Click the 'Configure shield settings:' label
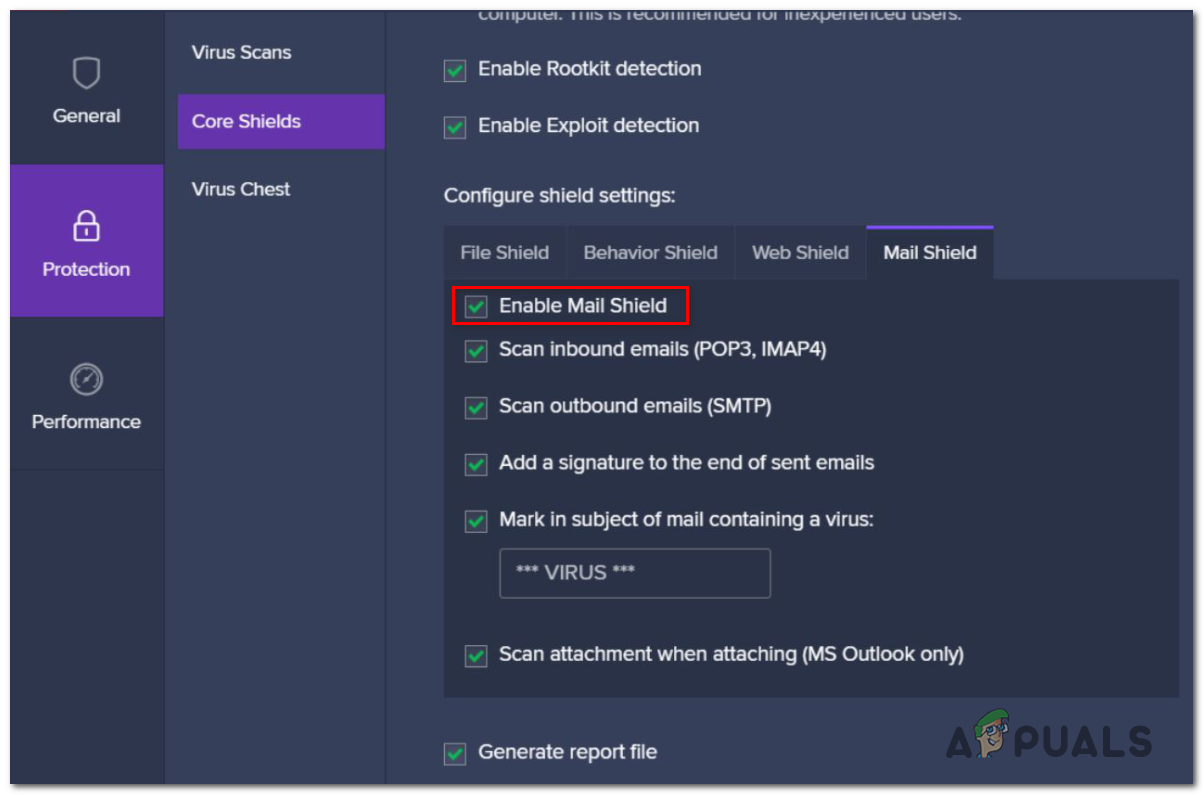 click(560, 196)
